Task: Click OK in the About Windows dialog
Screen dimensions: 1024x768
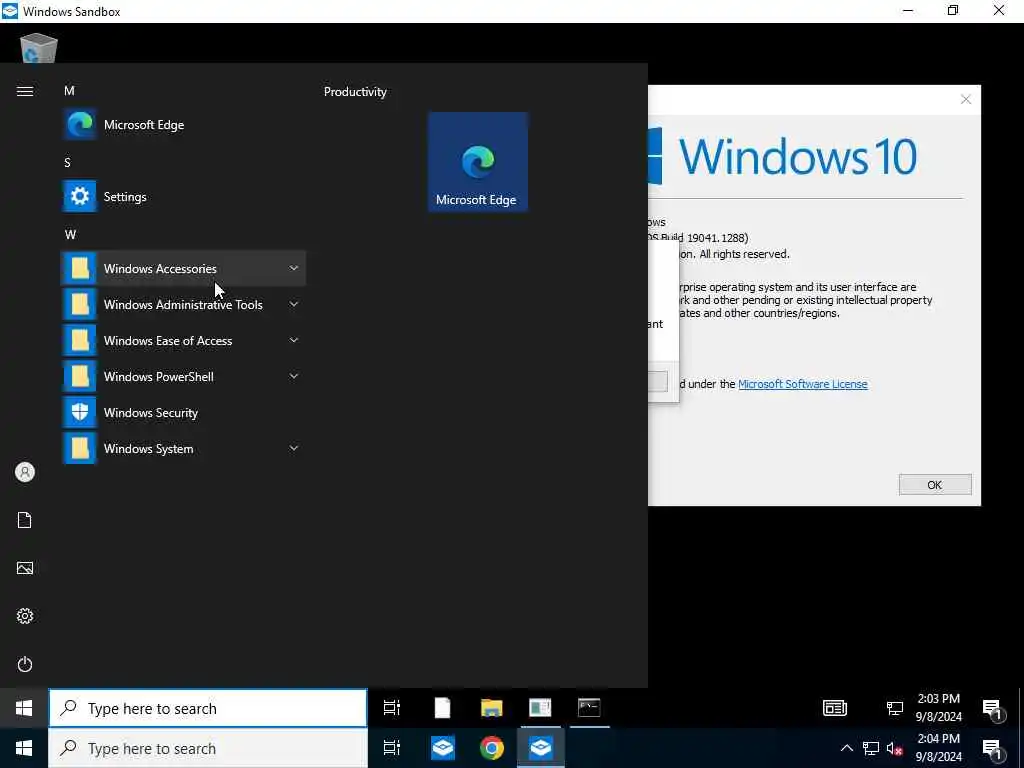Action: [935, 485]
